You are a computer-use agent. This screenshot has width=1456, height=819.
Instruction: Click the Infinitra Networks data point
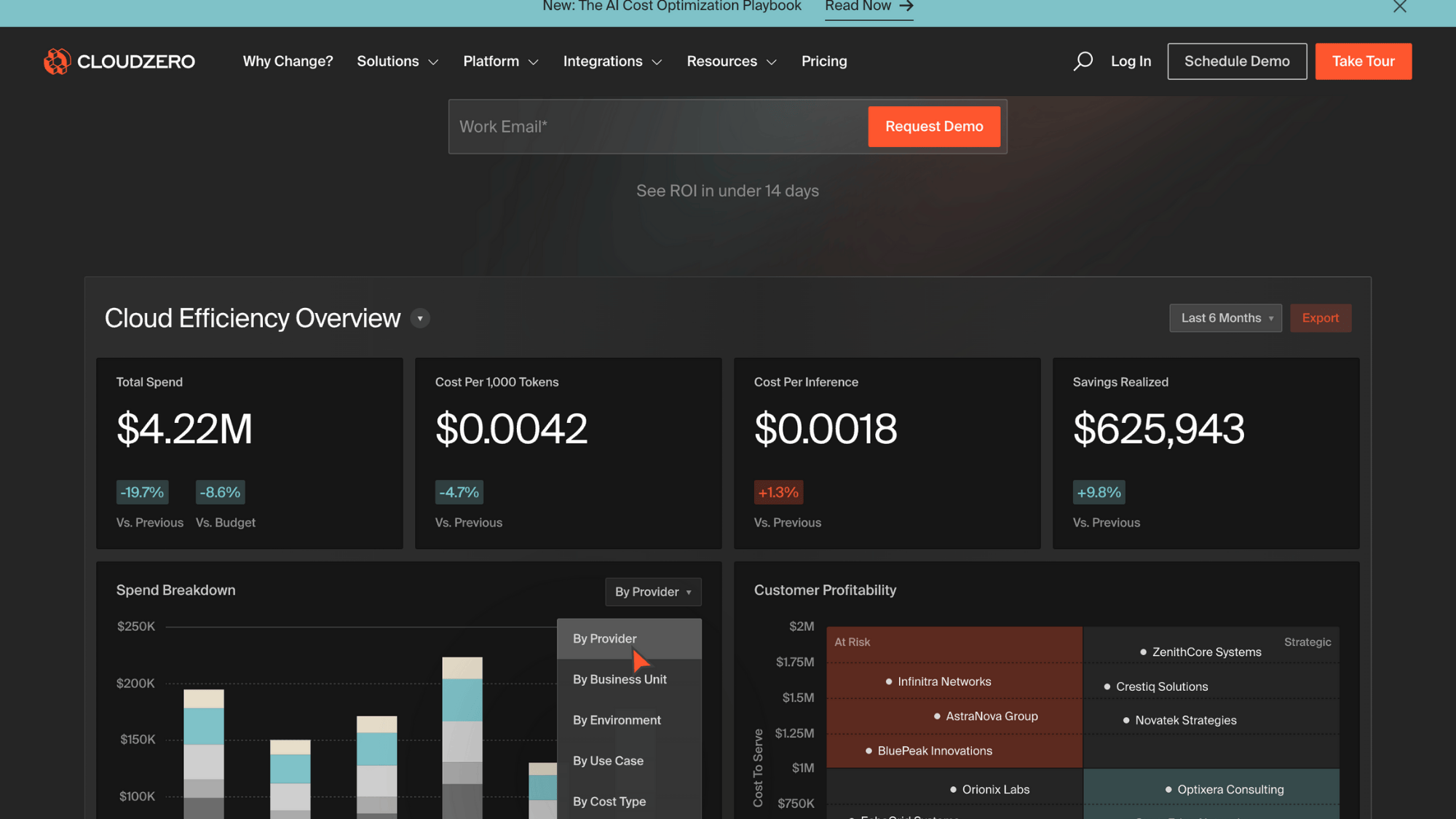(889, 682)
